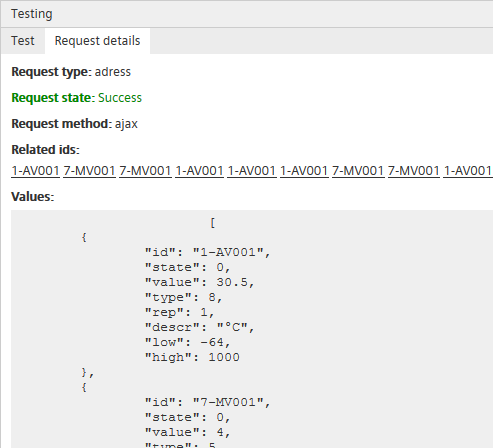Click the Testing panel header
The image size is (493, 448).
[x=247, y=14]
